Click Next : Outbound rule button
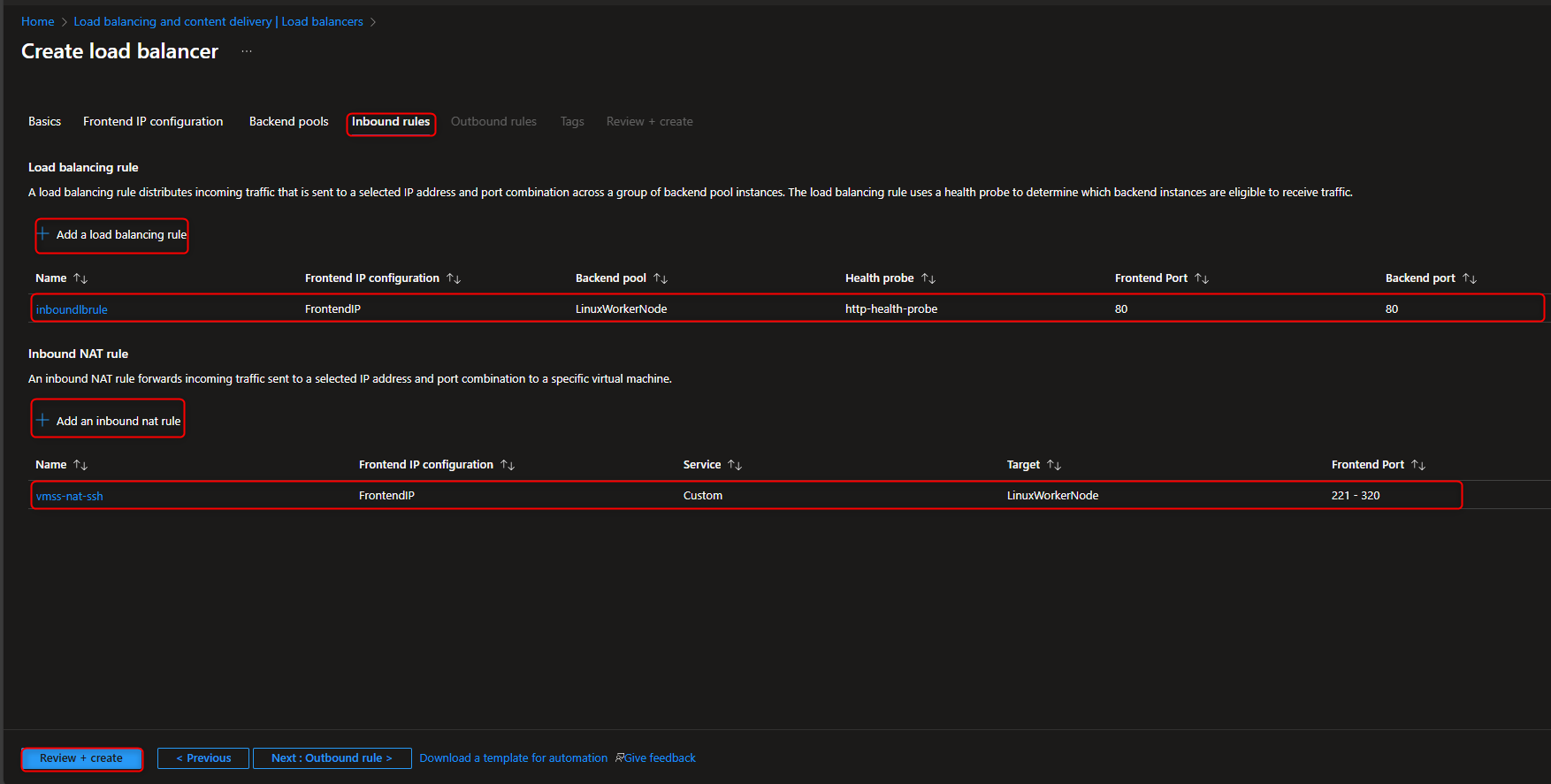The image size is (1551, 784). tap(332, 758)
